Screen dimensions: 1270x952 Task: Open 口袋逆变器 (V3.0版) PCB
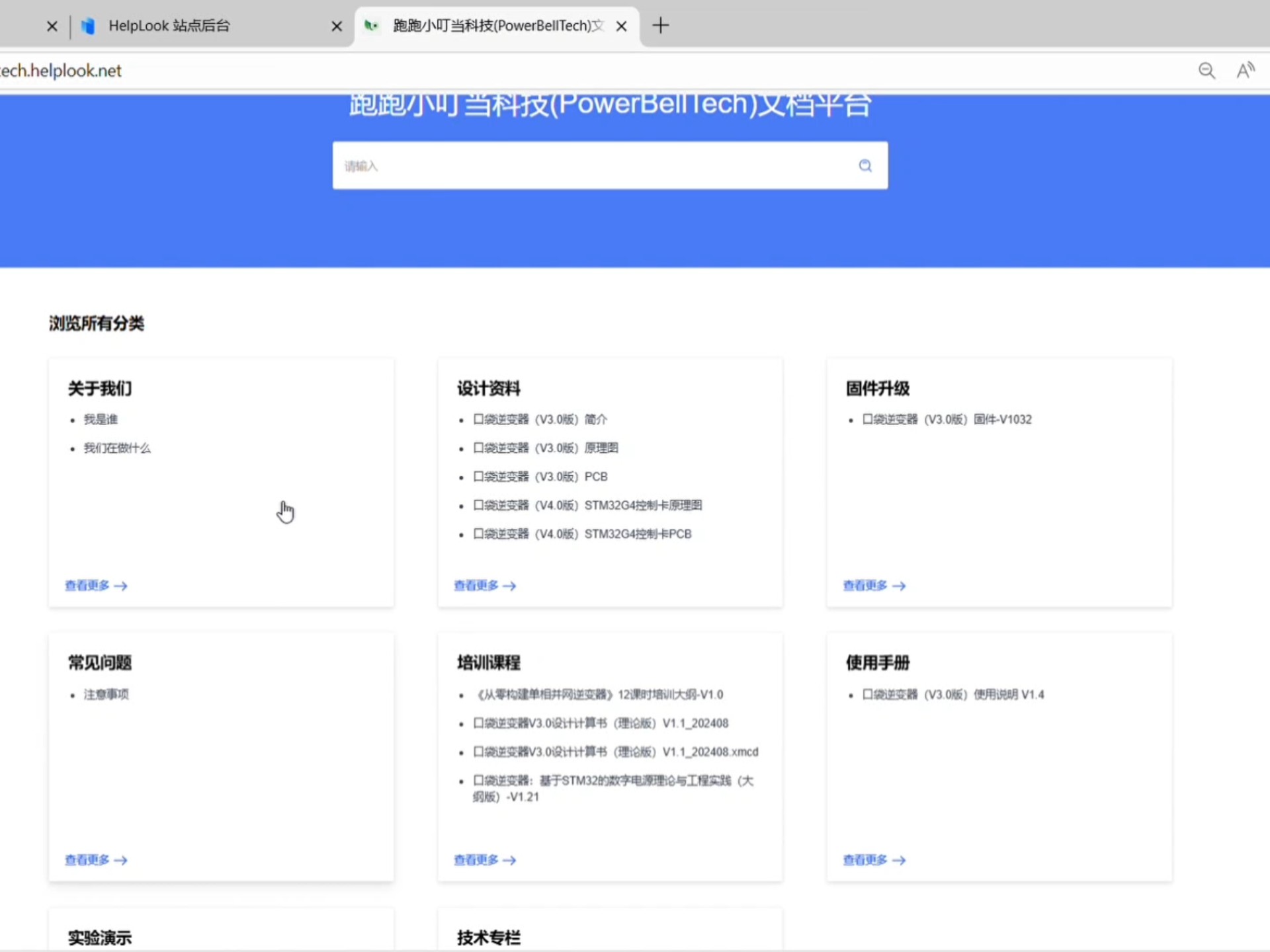tap(540, 477)
